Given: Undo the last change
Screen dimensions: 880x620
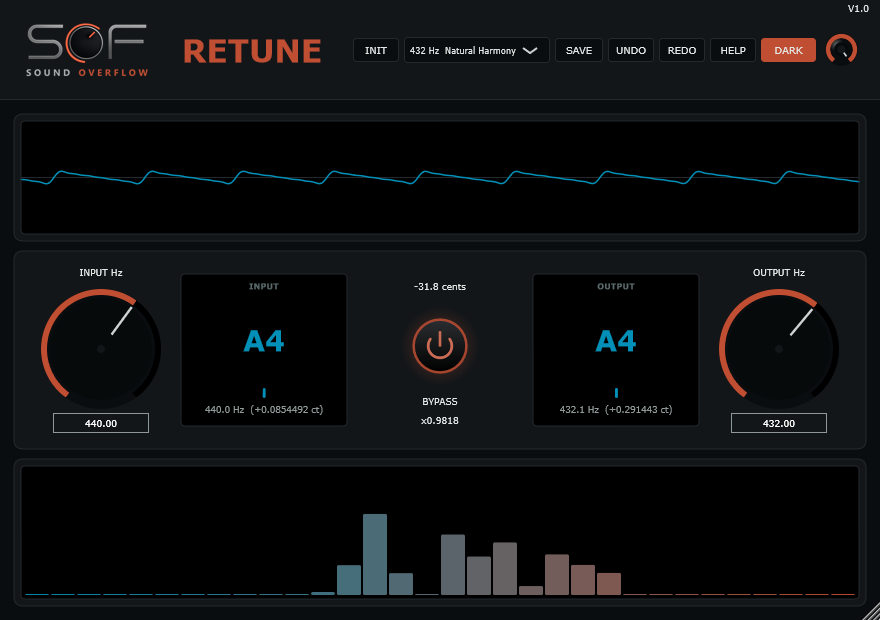Looking at the screenshot, I should (631, 50).
